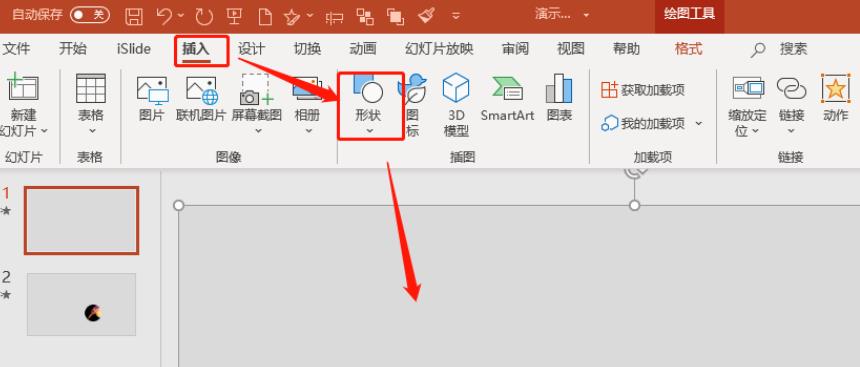Switch to the Animations (动画) tab
Image resolution: width=860 pixels, height=367 pixels.
[363, 49]
